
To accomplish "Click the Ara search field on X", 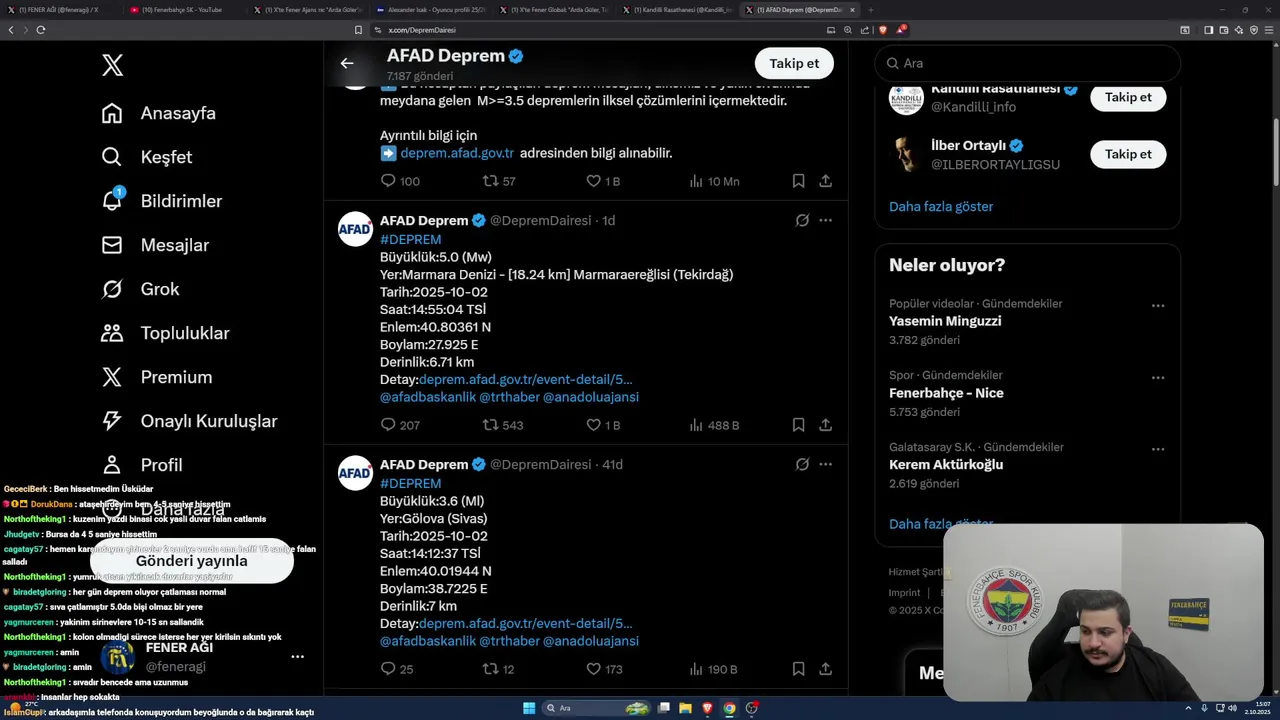I will pos(1028,63).
